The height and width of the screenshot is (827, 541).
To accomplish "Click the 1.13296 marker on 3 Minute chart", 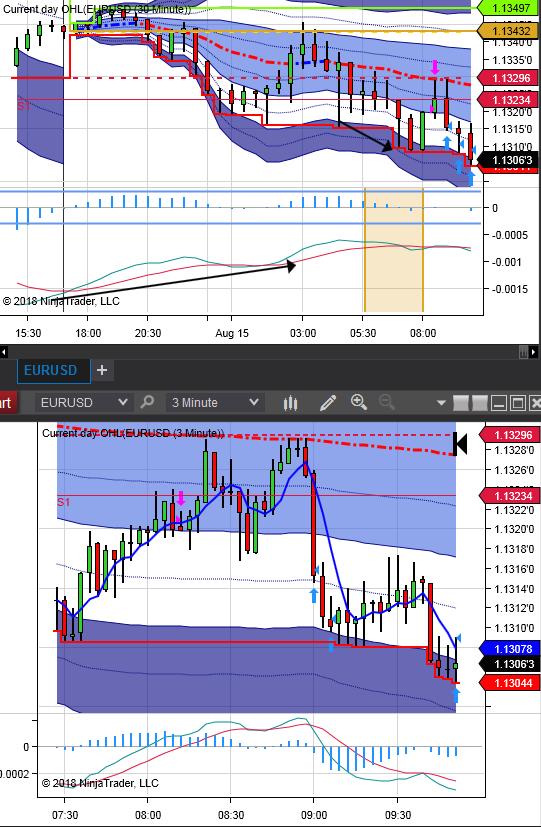I will tap(511, 435).
